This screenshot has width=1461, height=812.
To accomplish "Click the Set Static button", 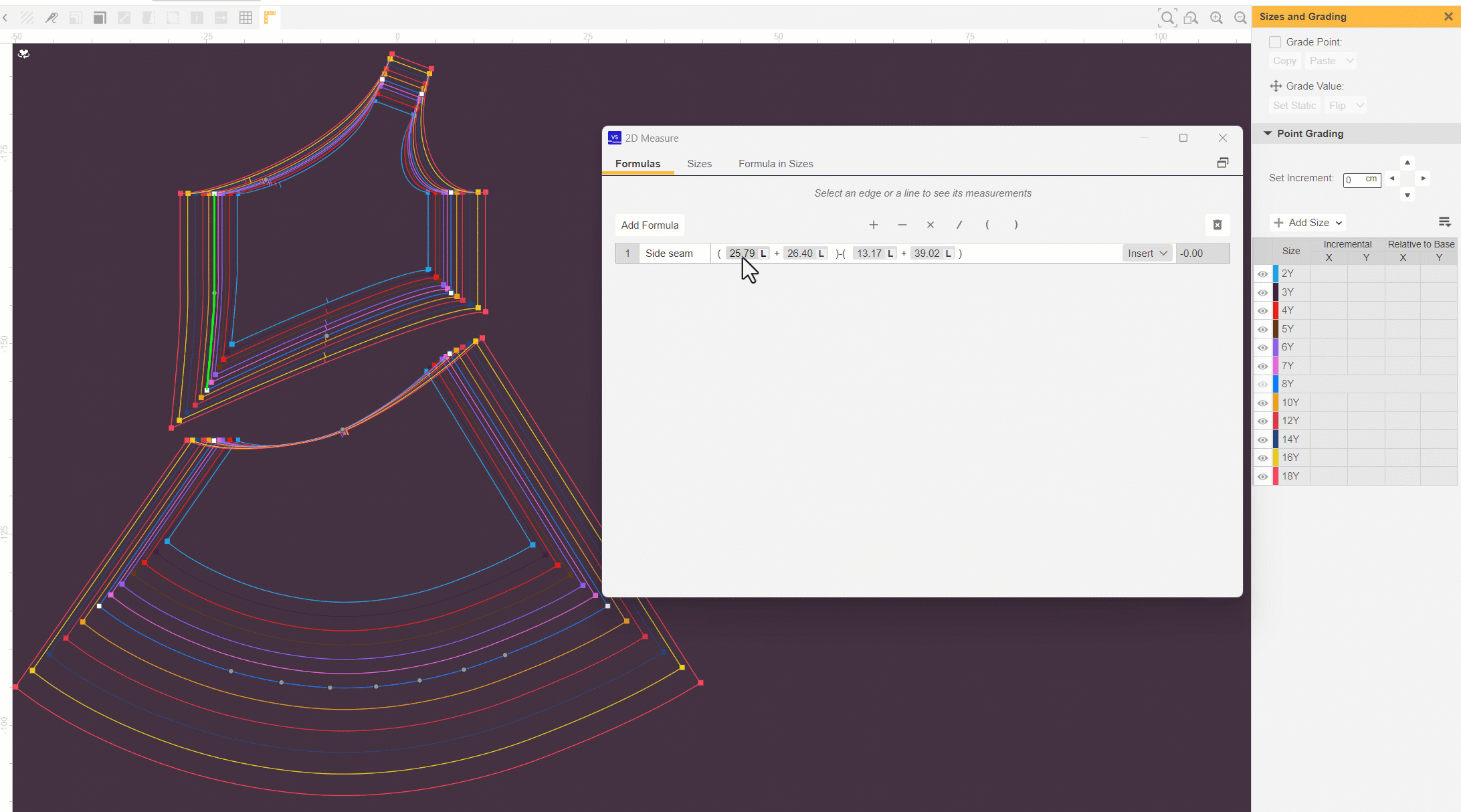I will click(x=1294, y=106).
